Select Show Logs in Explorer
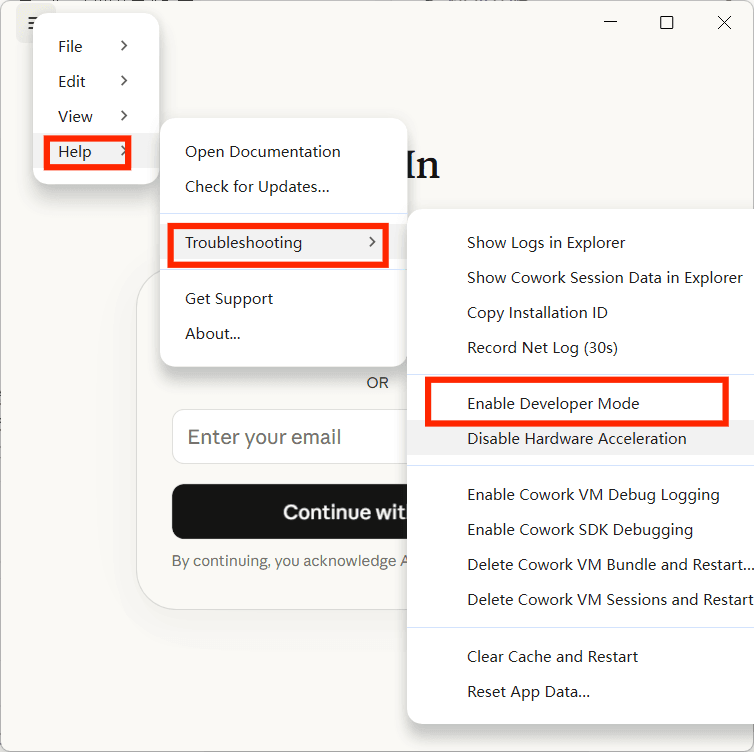 click(x=580, y=243)
